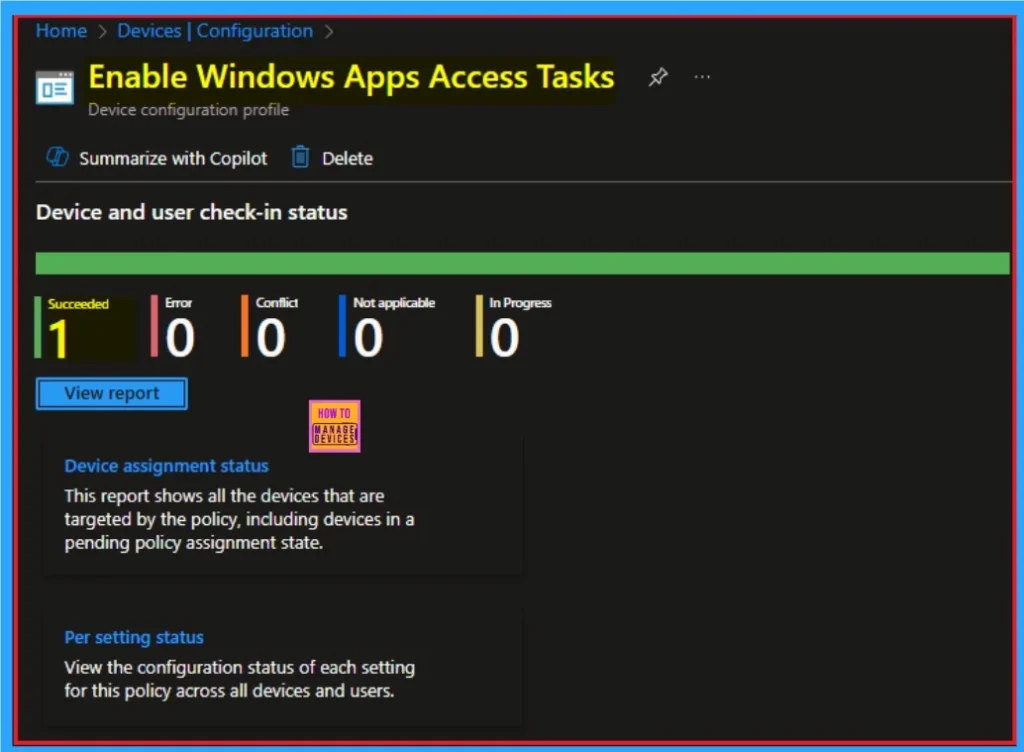
Task: Pin this profile page to favorites
Action: click(x=658, y=78)
